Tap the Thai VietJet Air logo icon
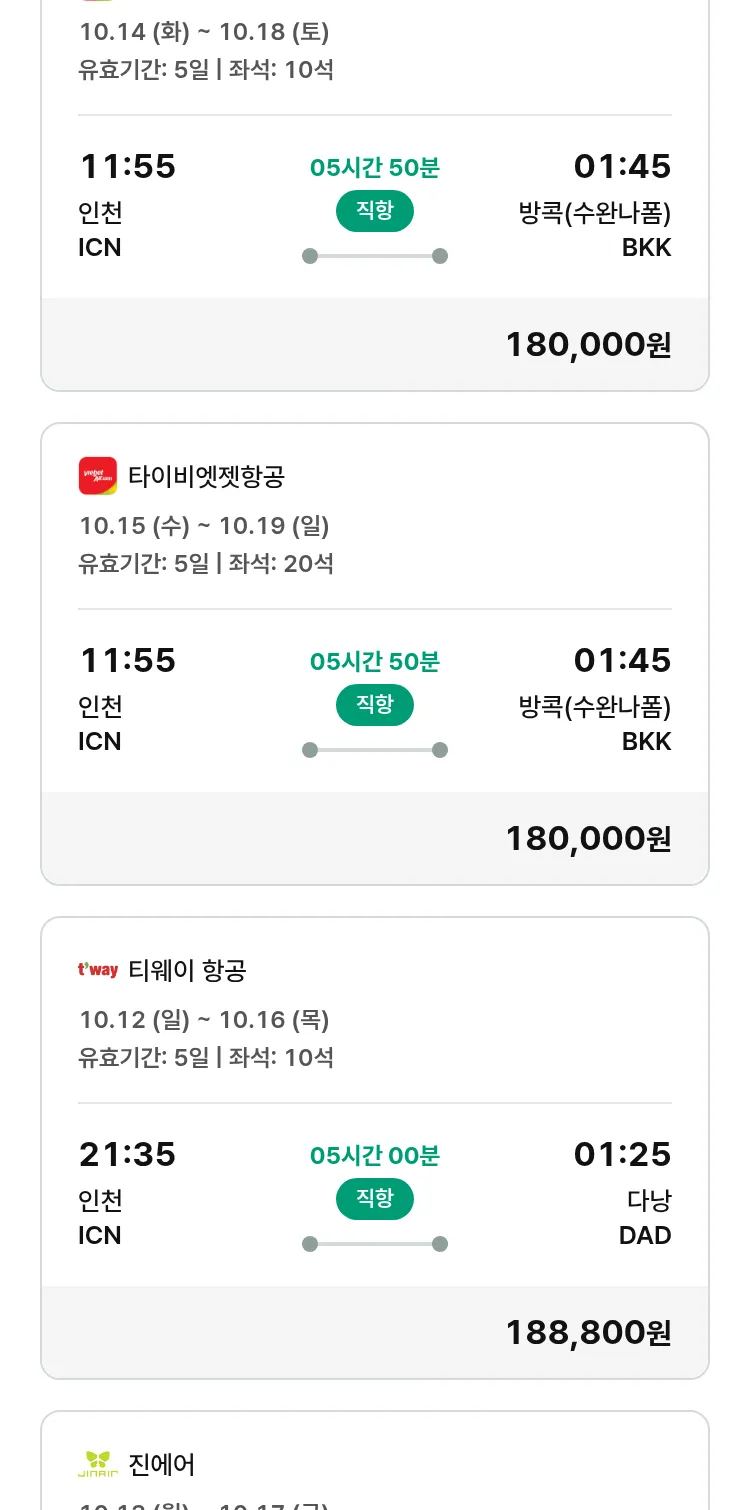 (x=97, y=476)
